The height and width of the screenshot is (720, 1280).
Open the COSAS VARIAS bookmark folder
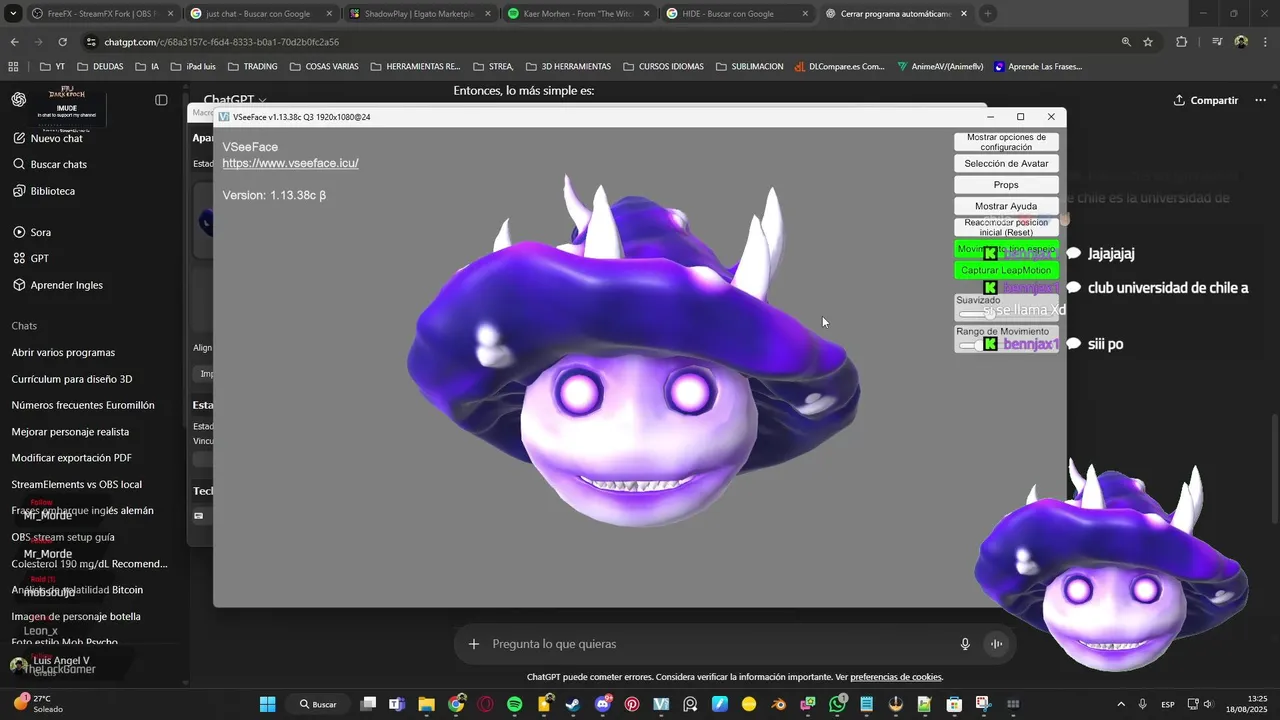tap(324, 67)
